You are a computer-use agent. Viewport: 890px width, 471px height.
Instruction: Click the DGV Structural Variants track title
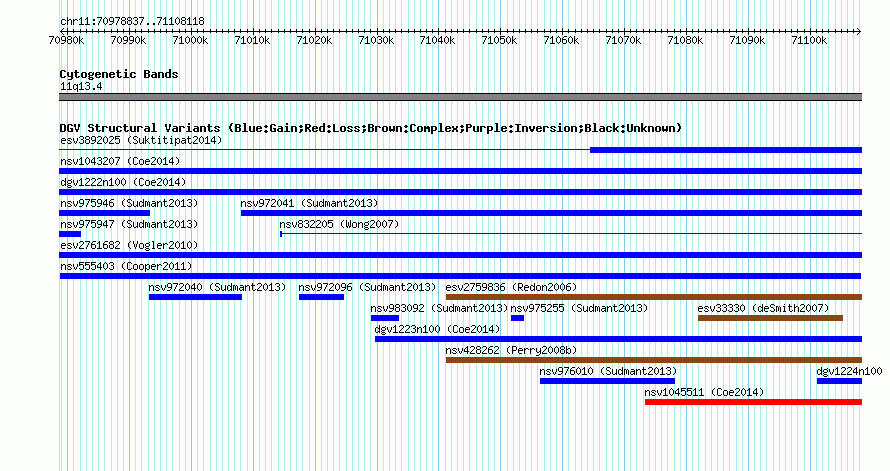pyautogui.click(x=370, y=128)
